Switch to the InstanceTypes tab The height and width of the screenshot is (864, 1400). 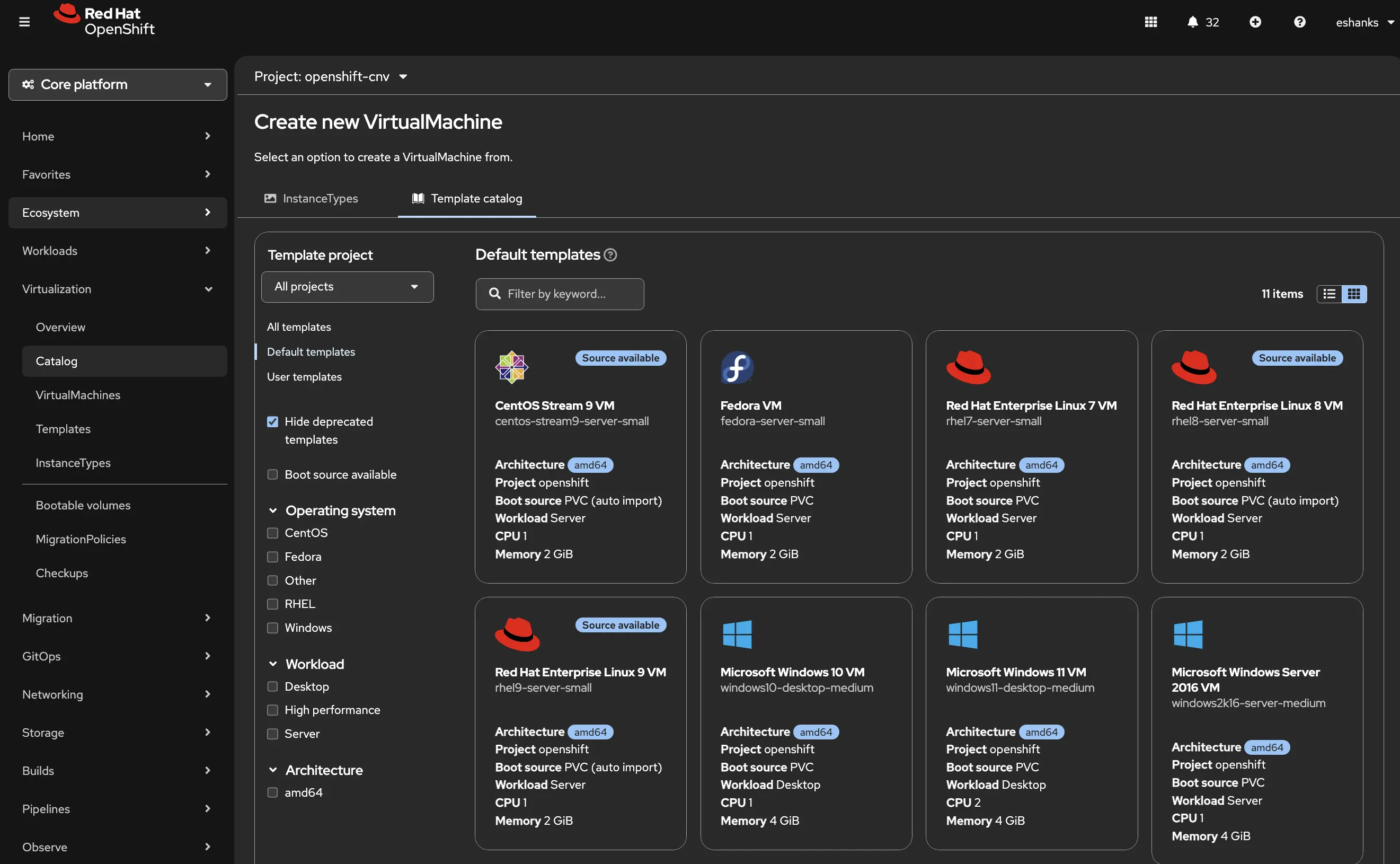click(311, 198)
